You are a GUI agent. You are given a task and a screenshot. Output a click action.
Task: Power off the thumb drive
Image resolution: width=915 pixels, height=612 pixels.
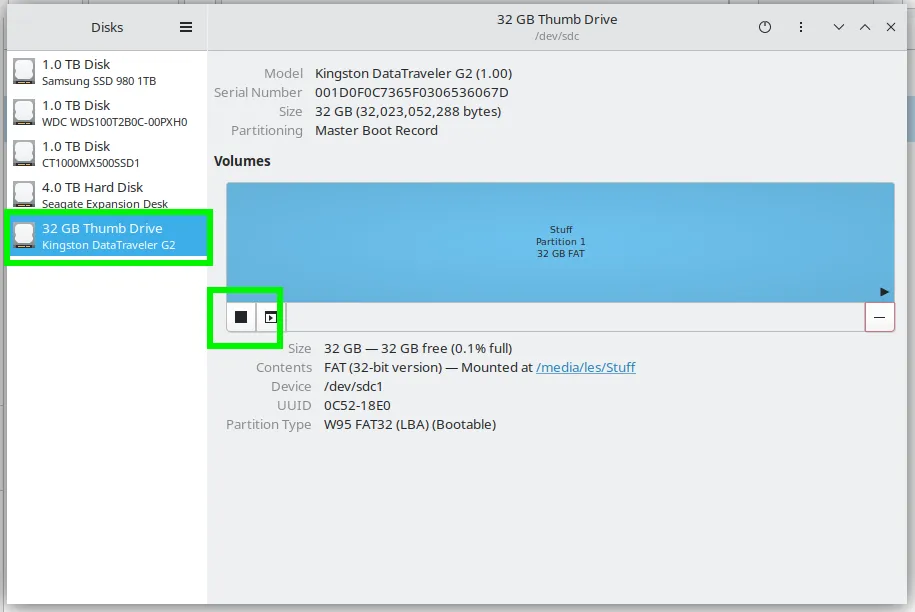click(764, 27)
